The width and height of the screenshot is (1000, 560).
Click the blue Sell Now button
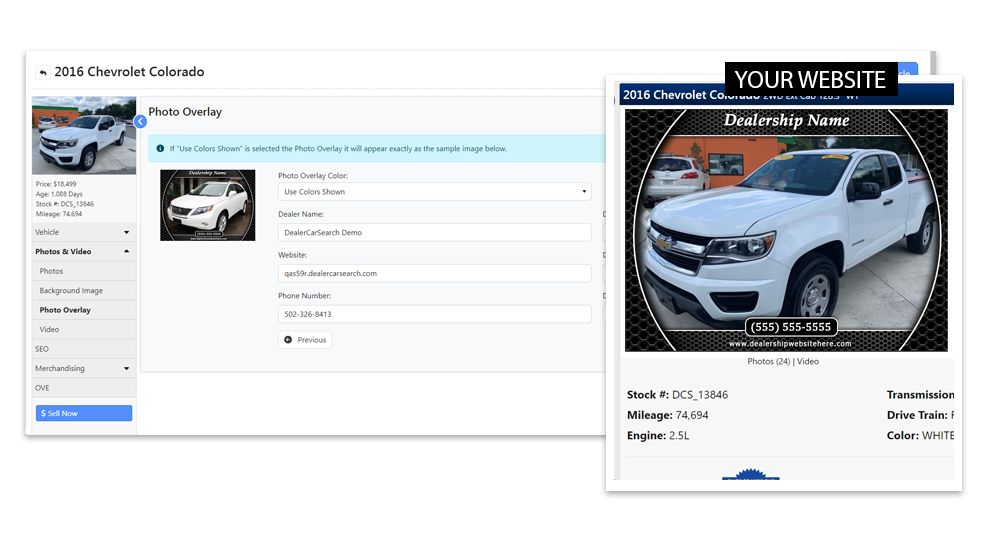click(84, 413)
